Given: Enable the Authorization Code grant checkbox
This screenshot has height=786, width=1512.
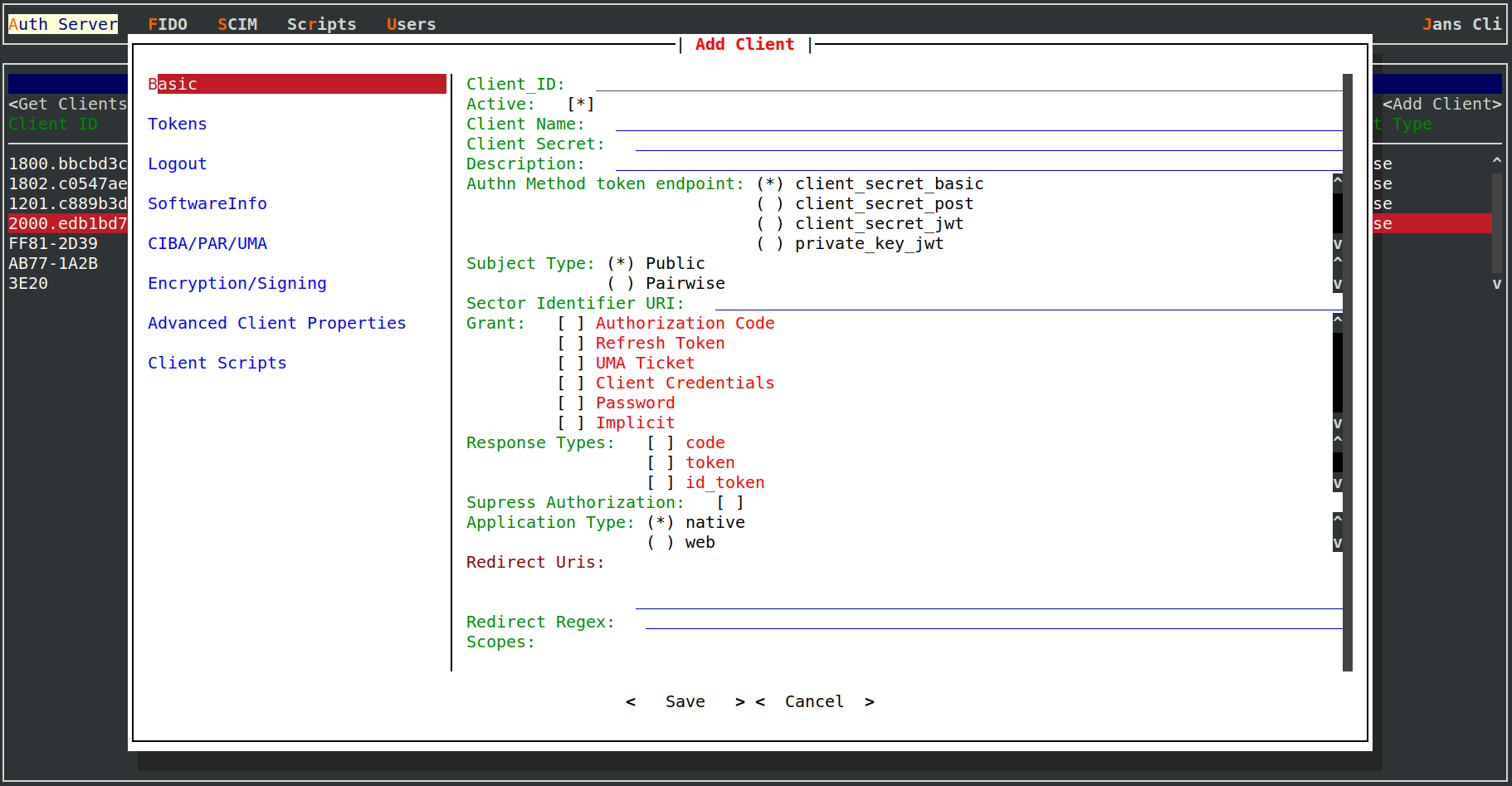Looking at the screenshot, I should coord(571,323).
